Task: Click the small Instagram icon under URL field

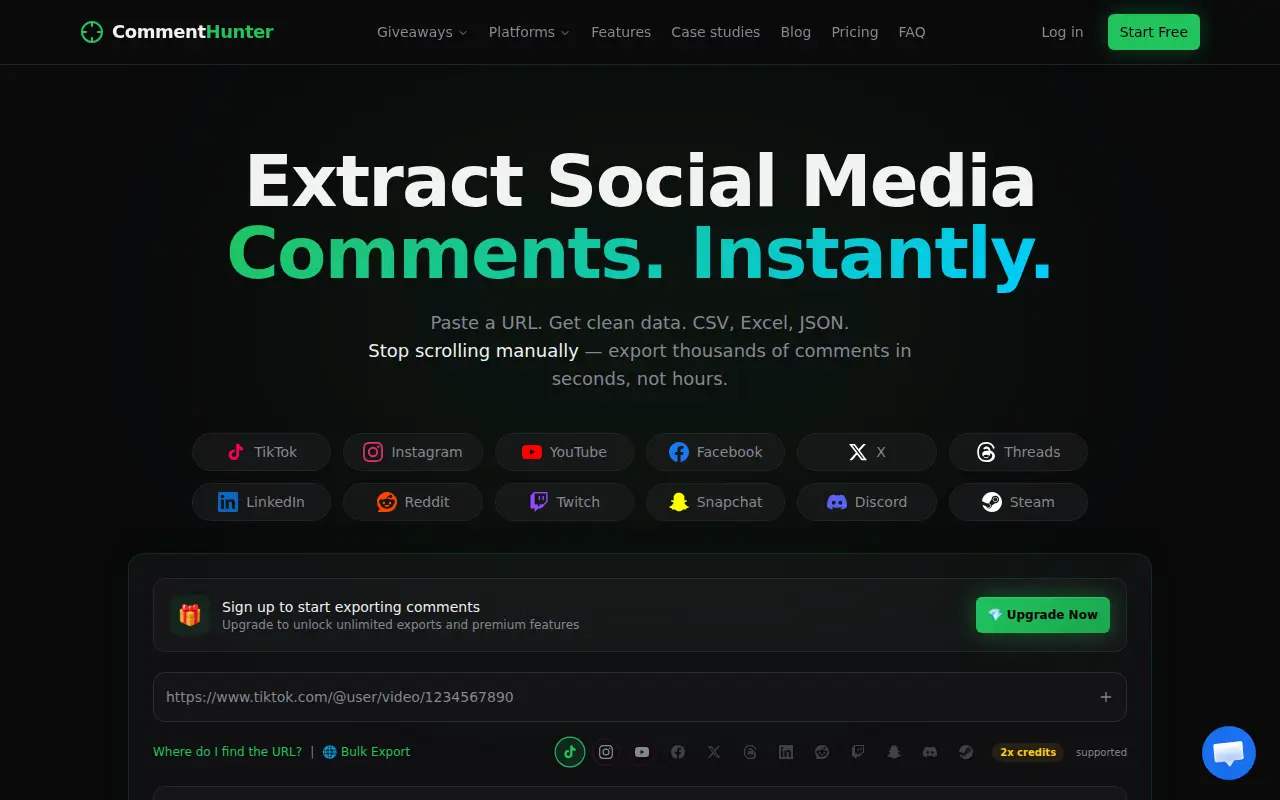Action: point(606,752)
